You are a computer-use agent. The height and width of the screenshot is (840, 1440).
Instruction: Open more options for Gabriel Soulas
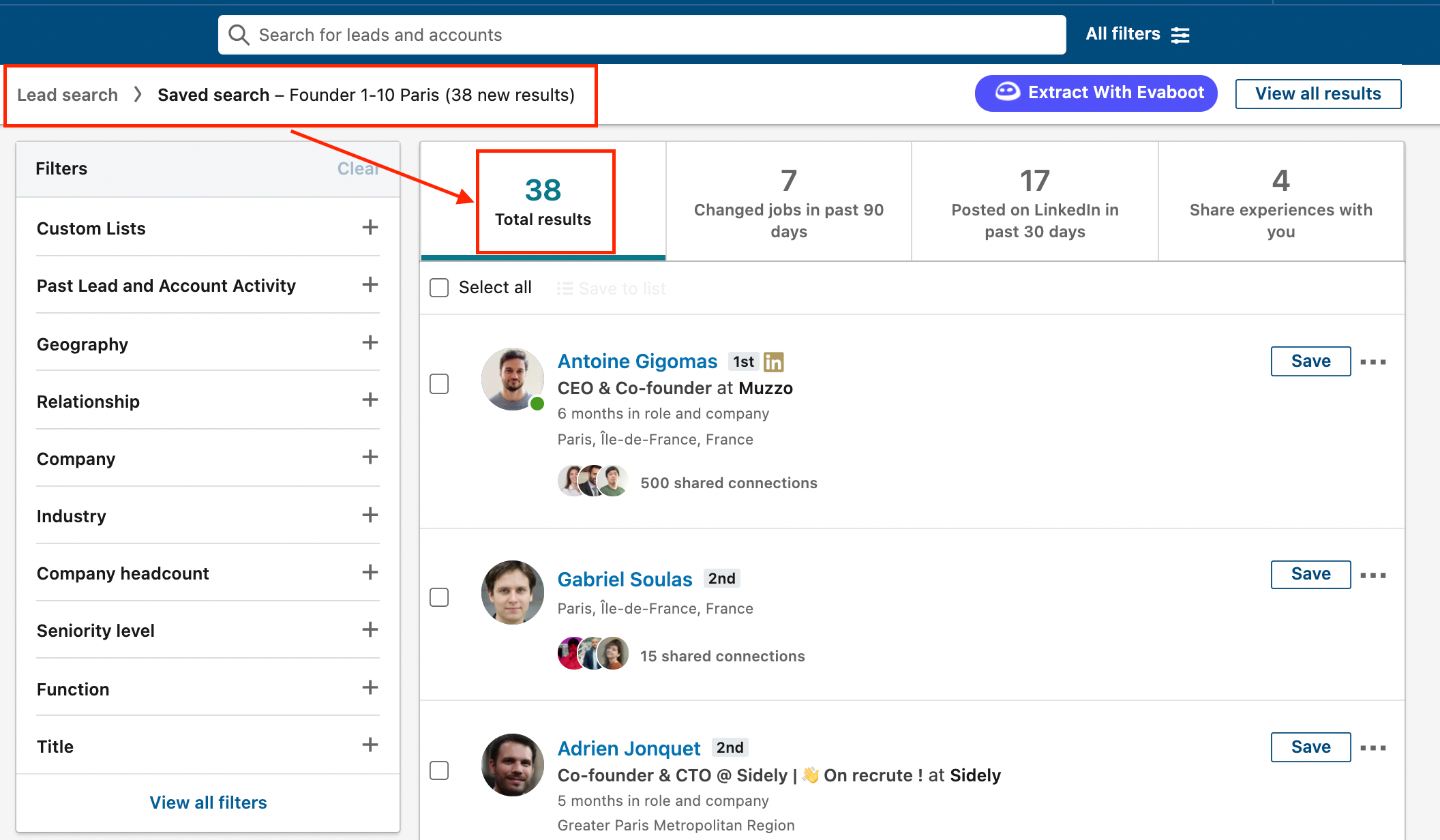[1373, 575]
